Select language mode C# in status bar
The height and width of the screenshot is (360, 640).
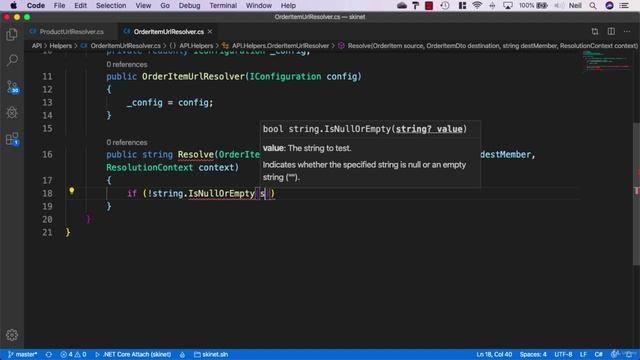(x=598, y=354)
